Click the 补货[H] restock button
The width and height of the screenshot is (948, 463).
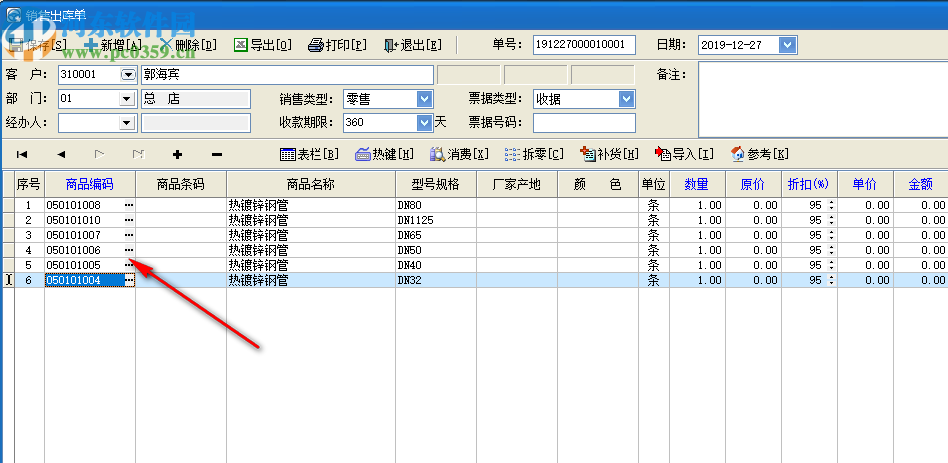(609, 154)
